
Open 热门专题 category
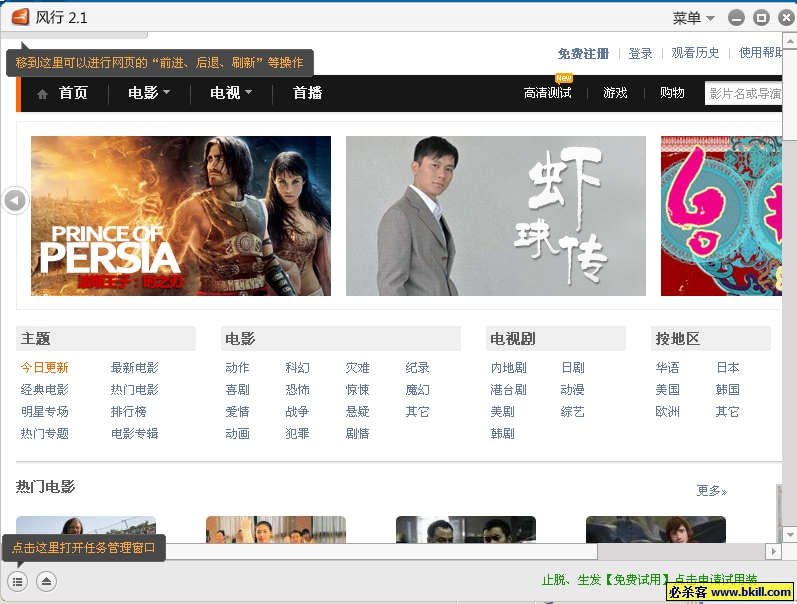45,433
